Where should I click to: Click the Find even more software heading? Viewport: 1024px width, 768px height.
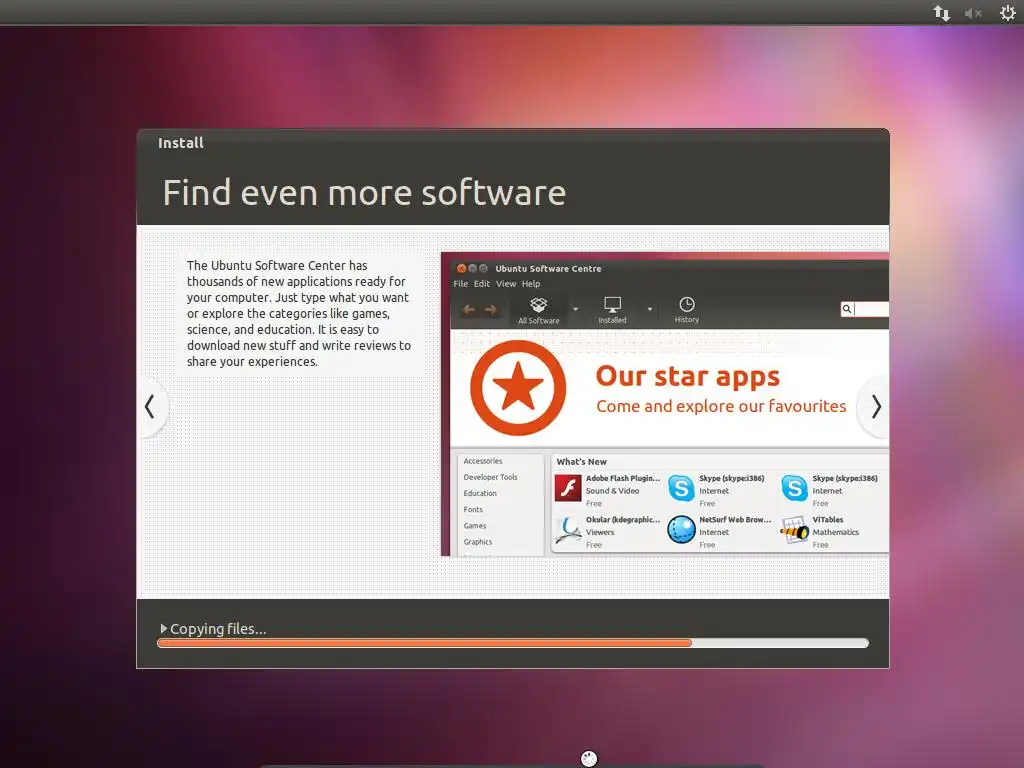(364, 193)
